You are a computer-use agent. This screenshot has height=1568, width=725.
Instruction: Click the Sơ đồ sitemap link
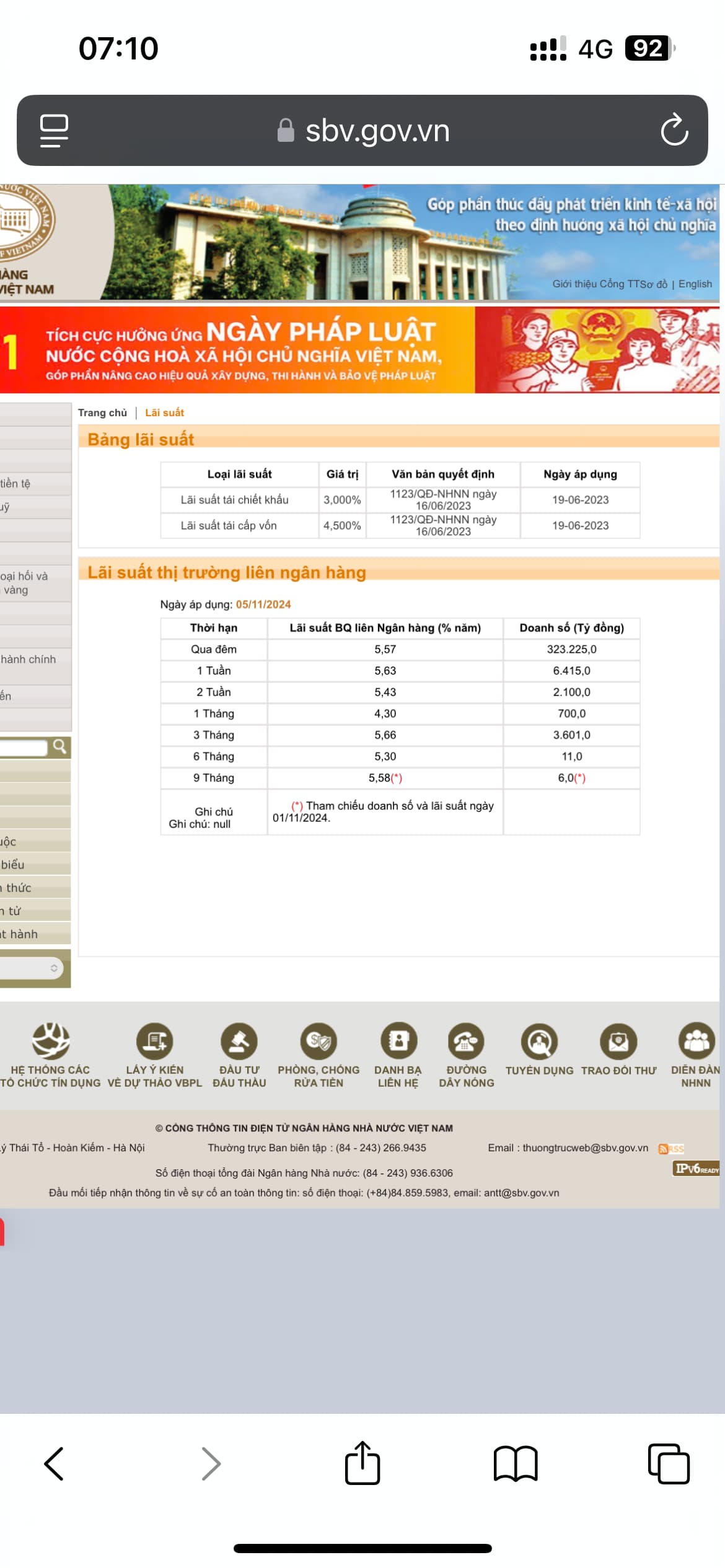(654, 284)
